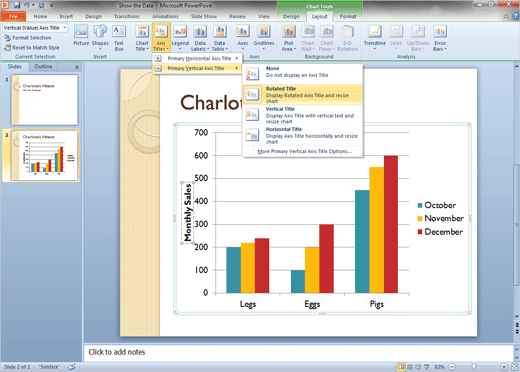Open the chart Format tab
520x372 pixels.
(x=348, y=16)
